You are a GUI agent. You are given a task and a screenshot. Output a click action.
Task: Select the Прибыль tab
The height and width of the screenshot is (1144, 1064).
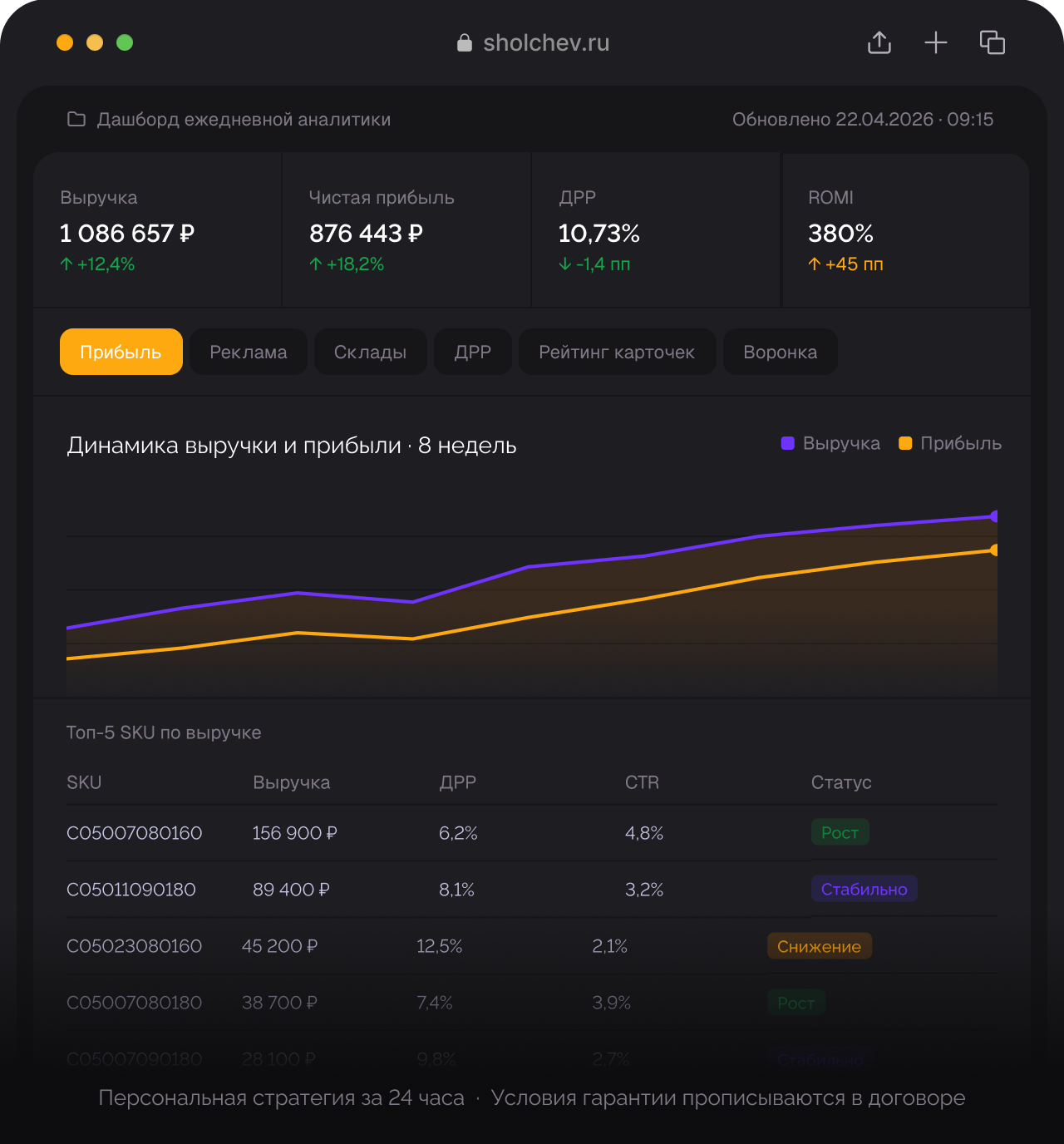click(121, 352)
